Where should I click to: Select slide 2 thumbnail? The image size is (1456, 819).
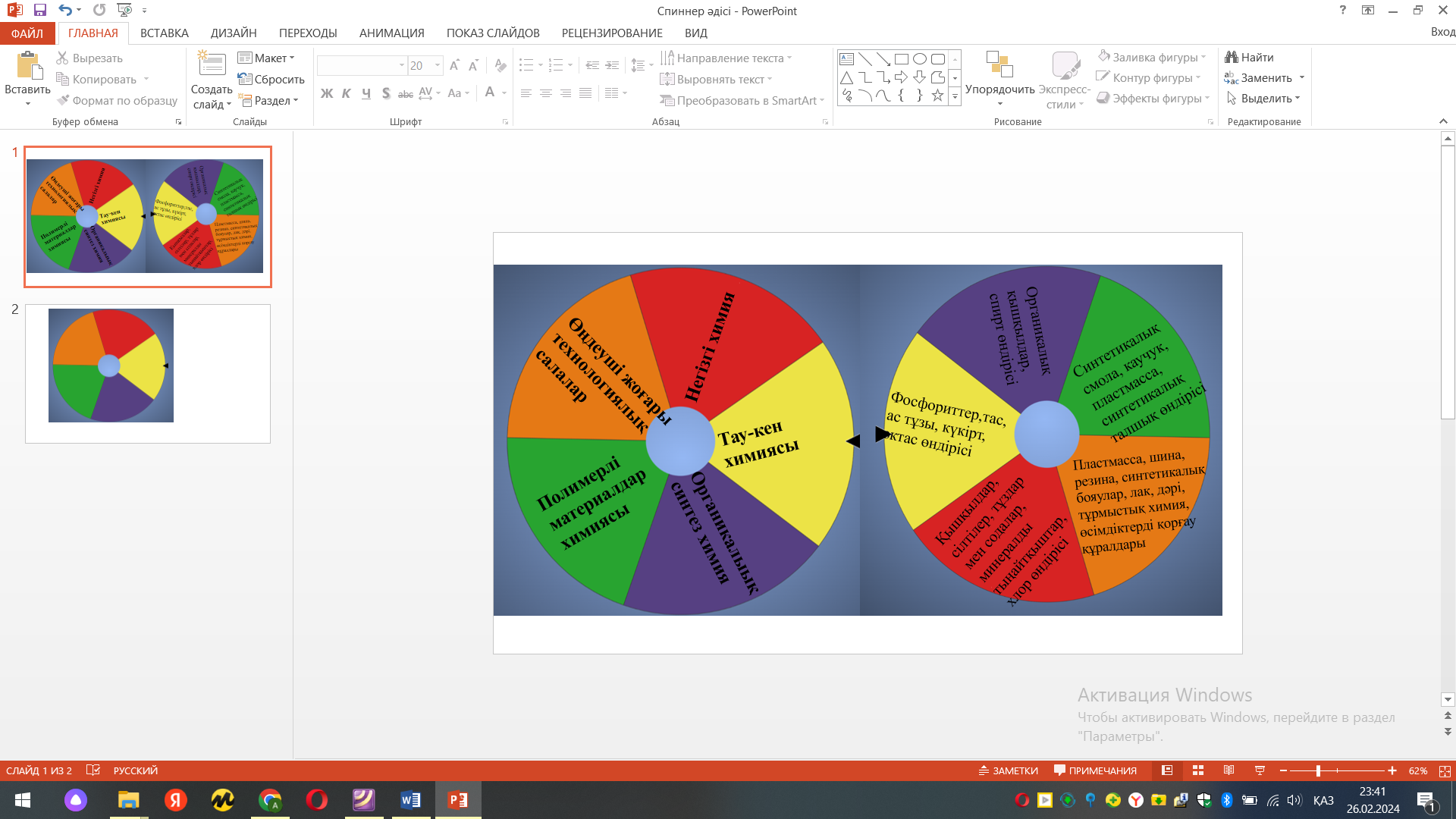point(148,373)
